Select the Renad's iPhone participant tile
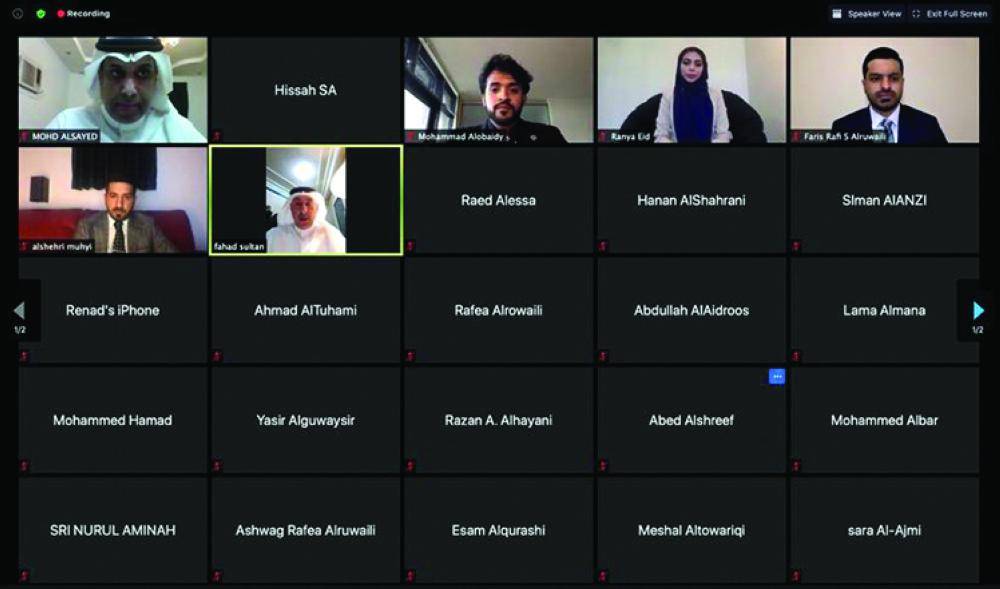The height and width of the screenshot is (589, 1000). point(113,310)
